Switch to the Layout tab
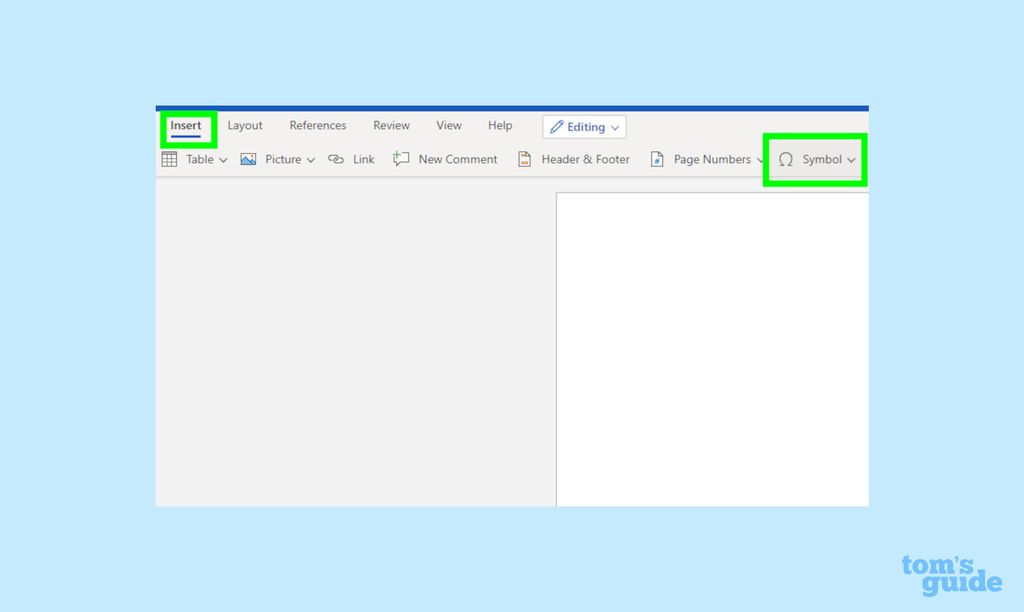Viewport: 1024px width, 612px height. pos(245,125)
